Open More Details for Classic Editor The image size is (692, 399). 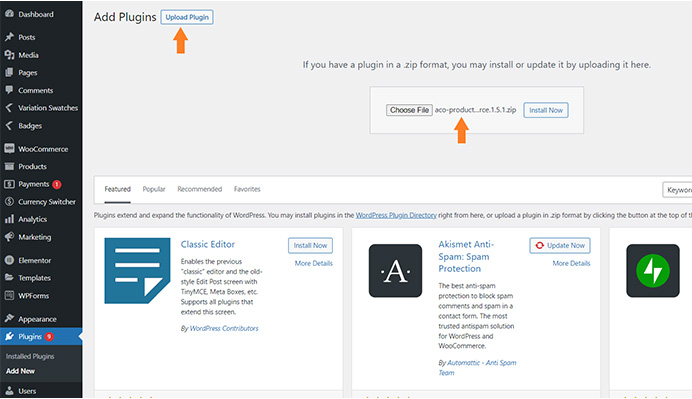[x=313, y=263]
